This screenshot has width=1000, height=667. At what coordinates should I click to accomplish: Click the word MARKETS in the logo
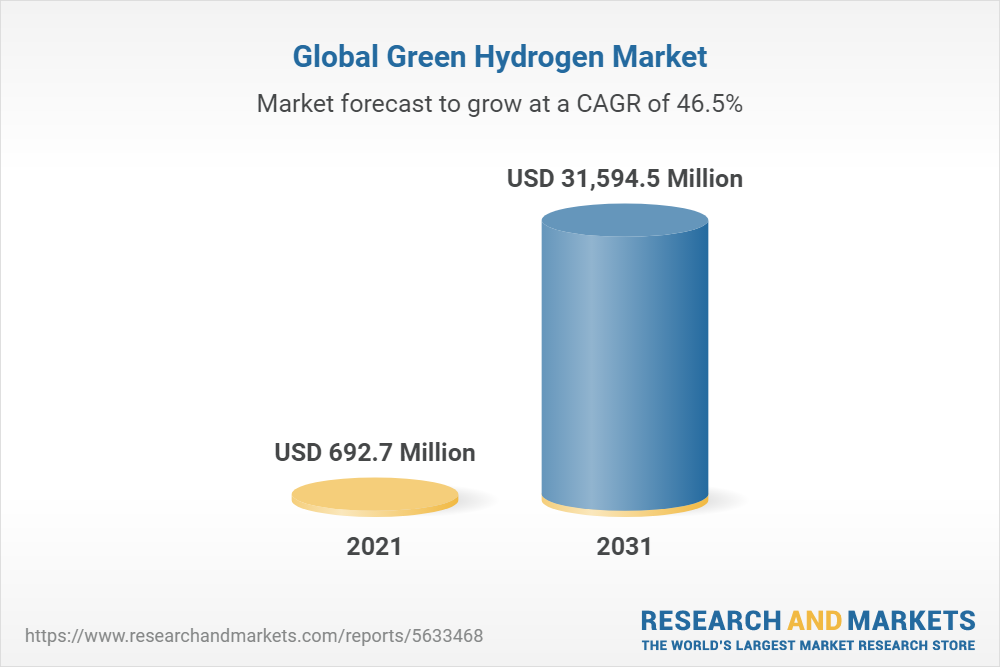(912, 619)
